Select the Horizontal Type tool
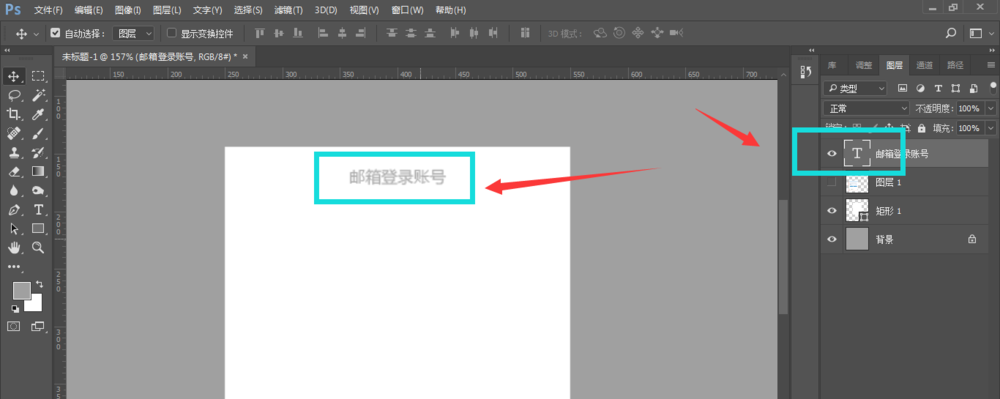 (38, 209)
